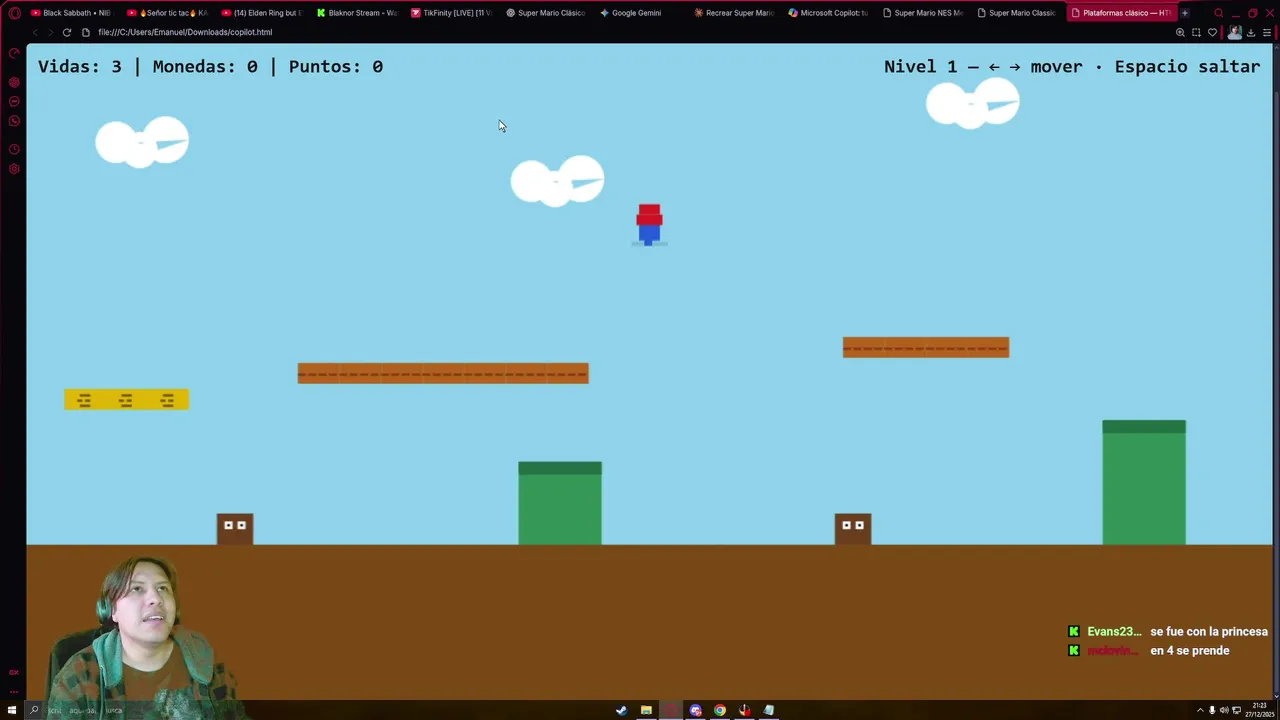This screenshot has width=1280, height=720.
Task: Open Google Chrome from the taskbar
Action: tap(720, 711)
